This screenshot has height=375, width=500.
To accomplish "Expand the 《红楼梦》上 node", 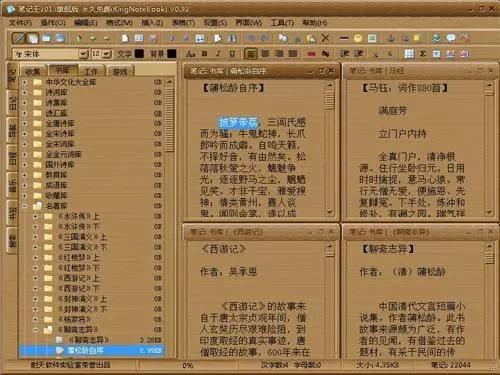I will click(35, 258).
